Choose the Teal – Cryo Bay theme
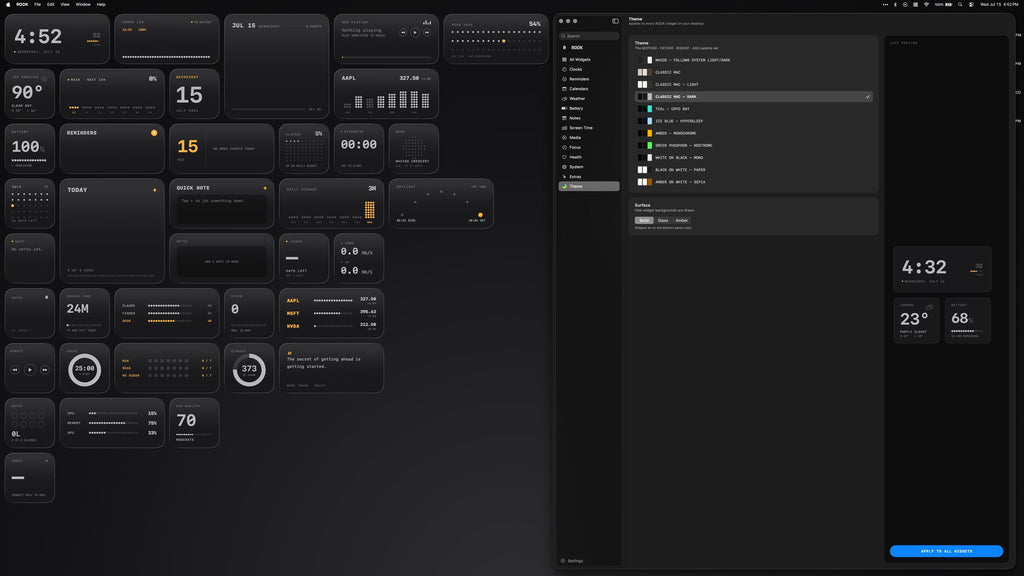1024x576 pixels. (754, 108)
